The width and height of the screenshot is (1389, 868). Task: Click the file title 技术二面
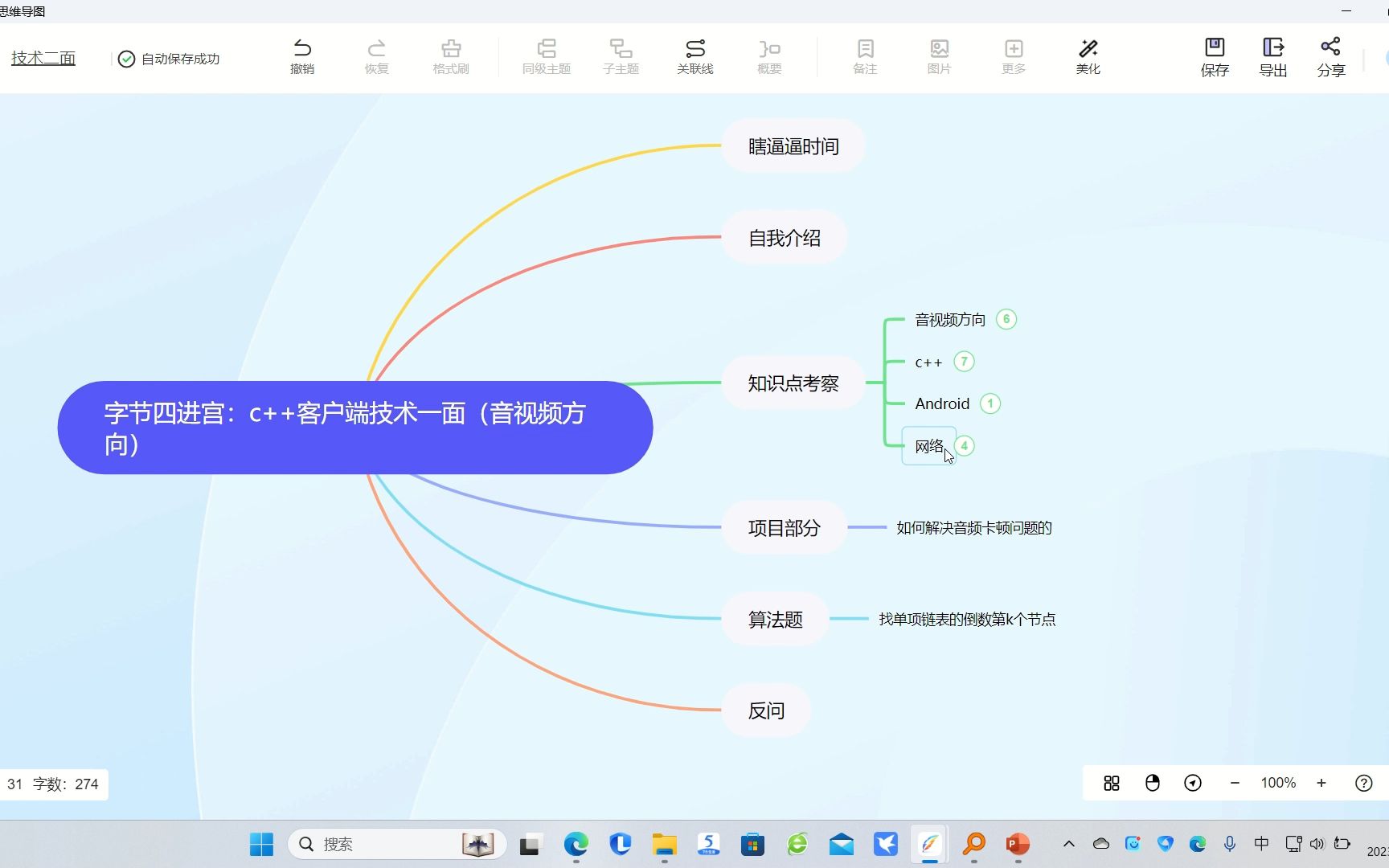point(43,58)
